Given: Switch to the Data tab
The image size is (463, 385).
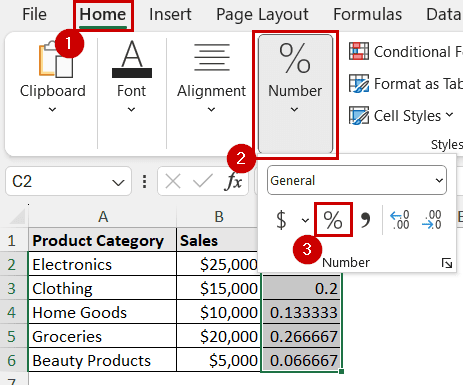Looking at the screenshot, I should 443,14.
